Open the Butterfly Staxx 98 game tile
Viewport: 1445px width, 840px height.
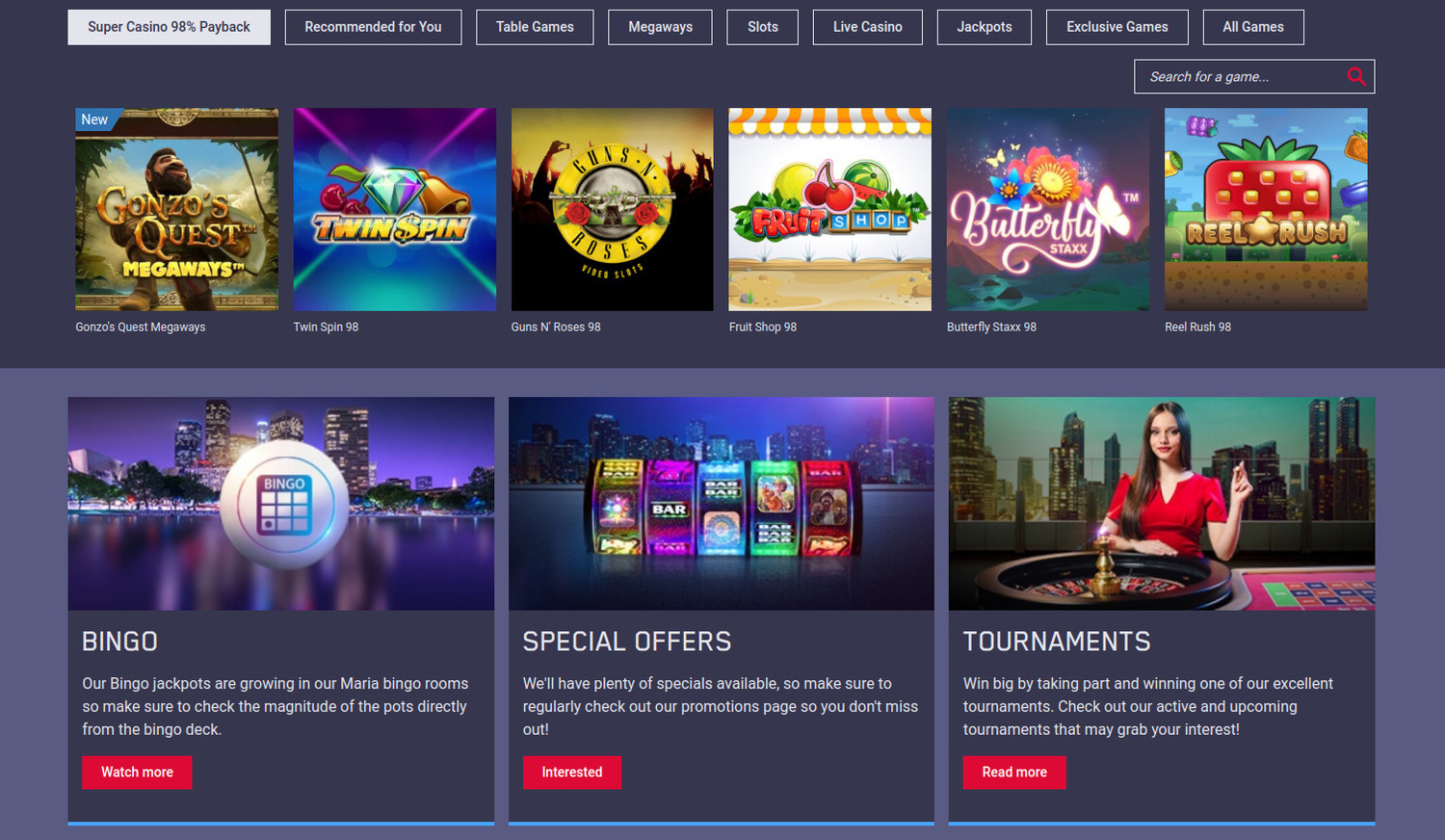click(1048, 209)
